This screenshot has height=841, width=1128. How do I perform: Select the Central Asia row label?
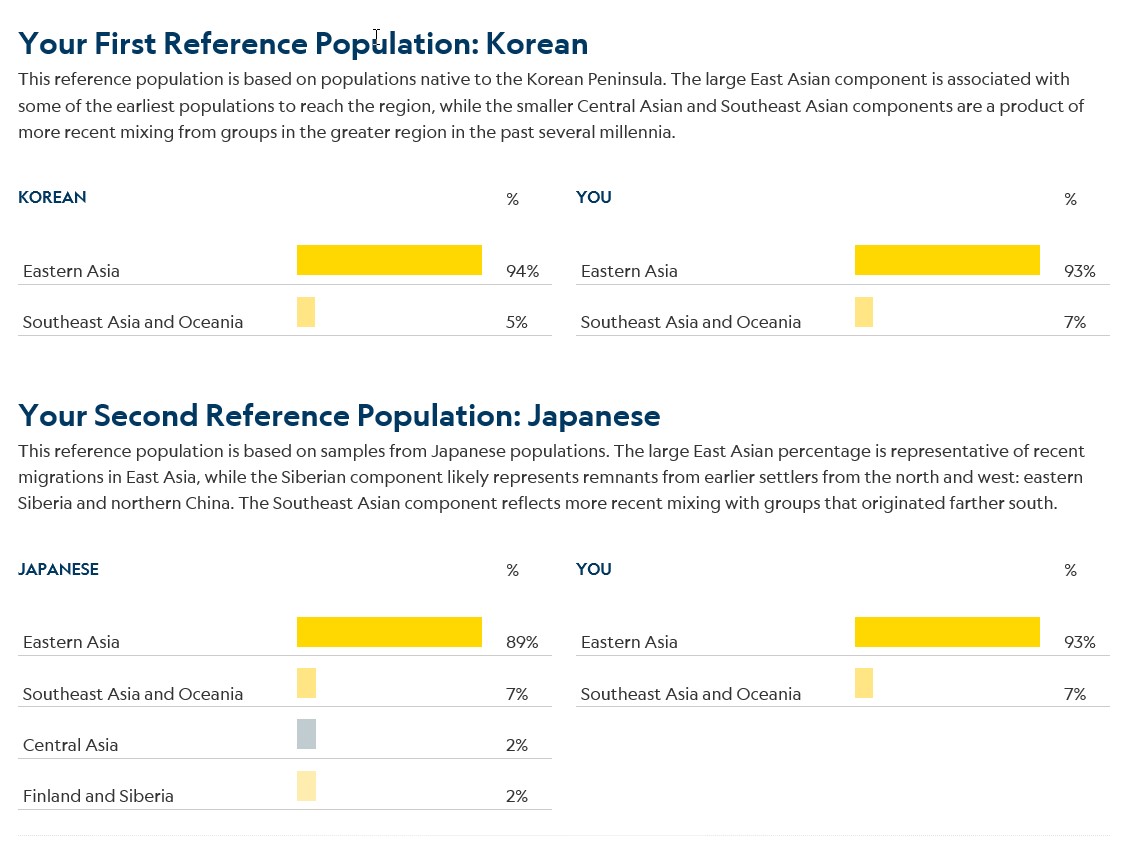click(x=70, y=745)
